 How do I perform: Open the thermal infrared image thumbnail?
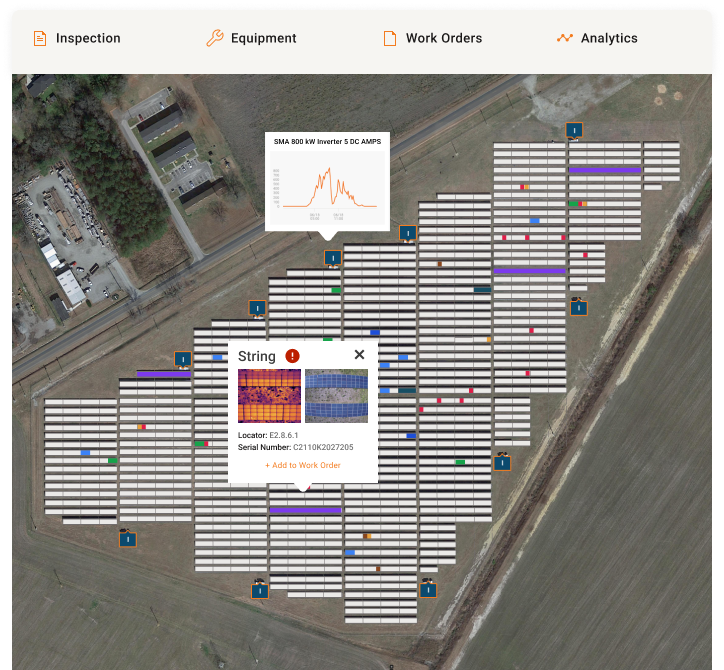point(269,396)
